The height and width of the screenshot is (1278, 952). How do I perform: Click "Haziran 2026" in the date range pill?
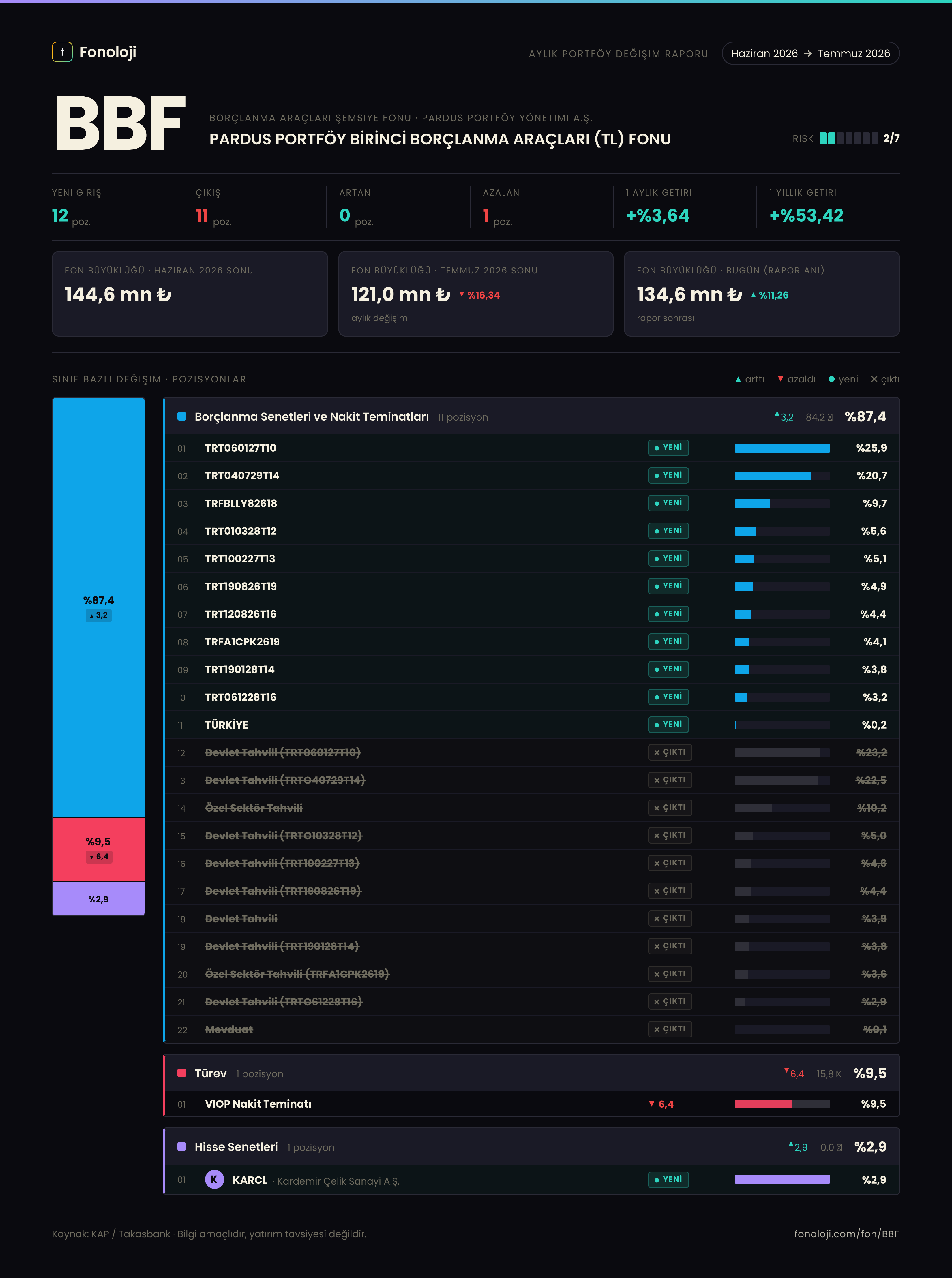coord(764,54)
